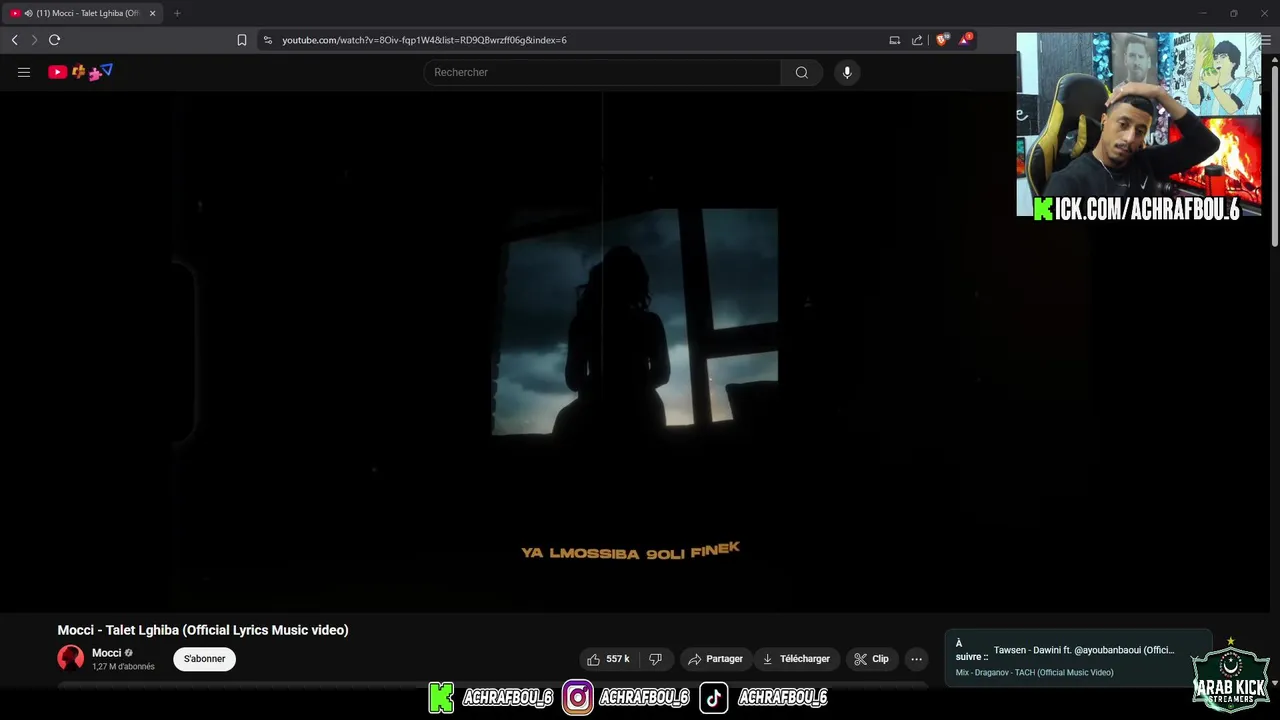Screen dimensions: 1280x720
Task: Open next video Tawsen - Dawini
Action: 1084,650
